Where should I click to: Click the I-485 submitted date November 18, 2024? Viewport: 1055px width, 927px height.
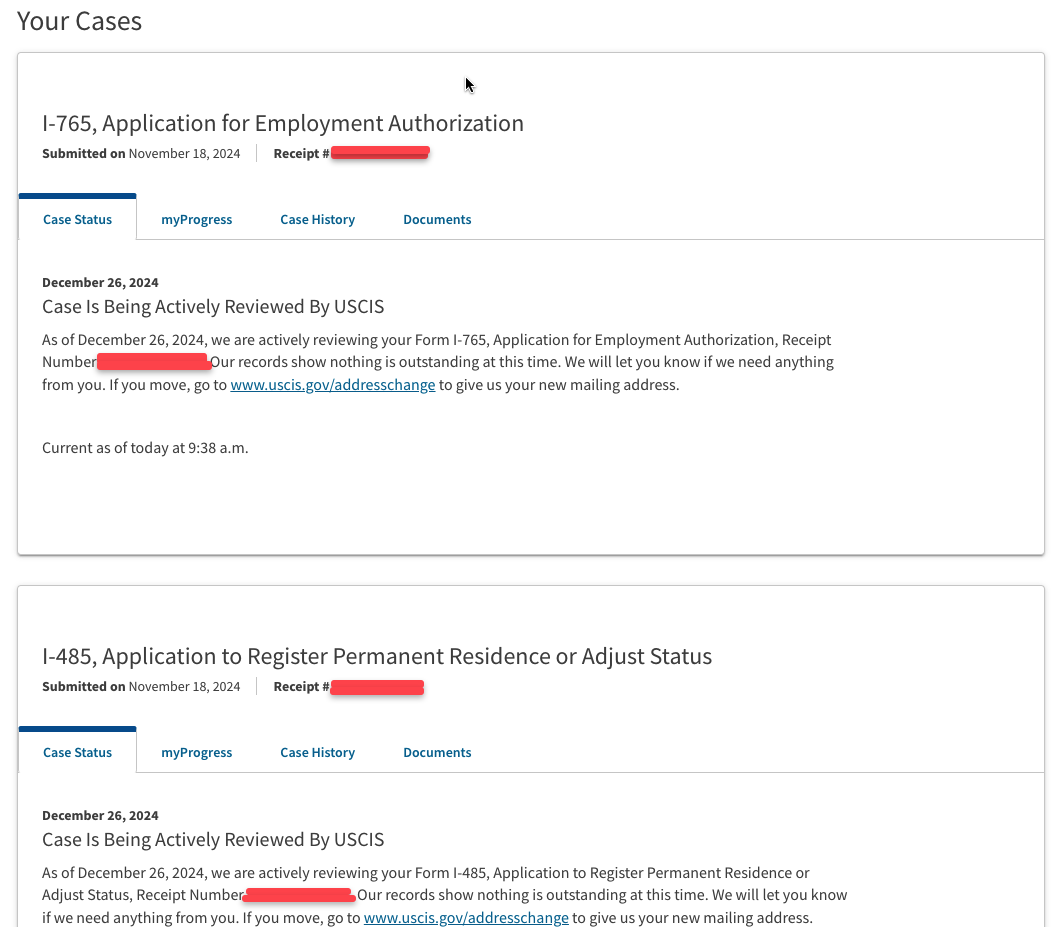tap(184, 686)
